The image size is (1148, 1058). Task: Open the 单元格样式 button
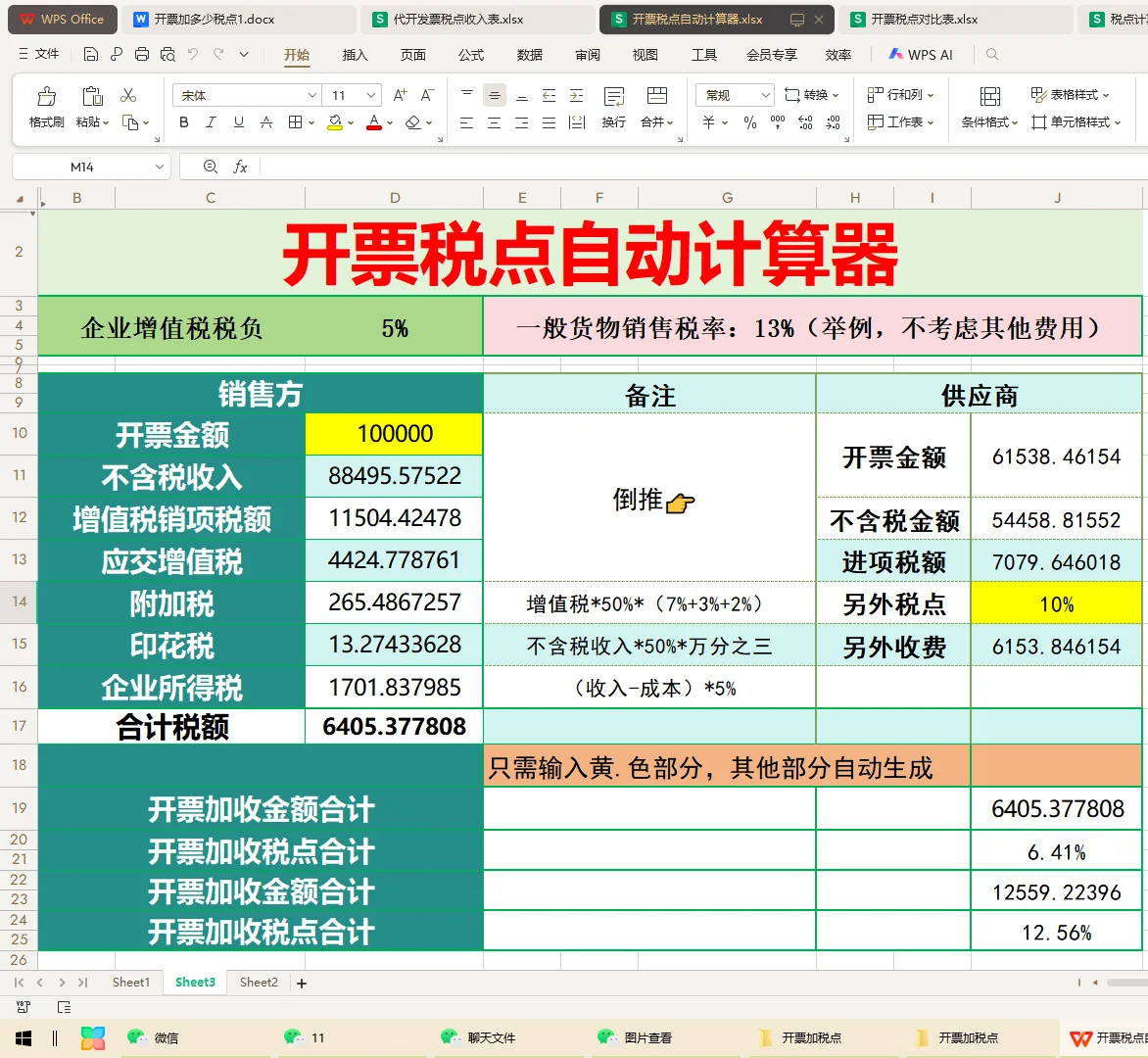1076,122
